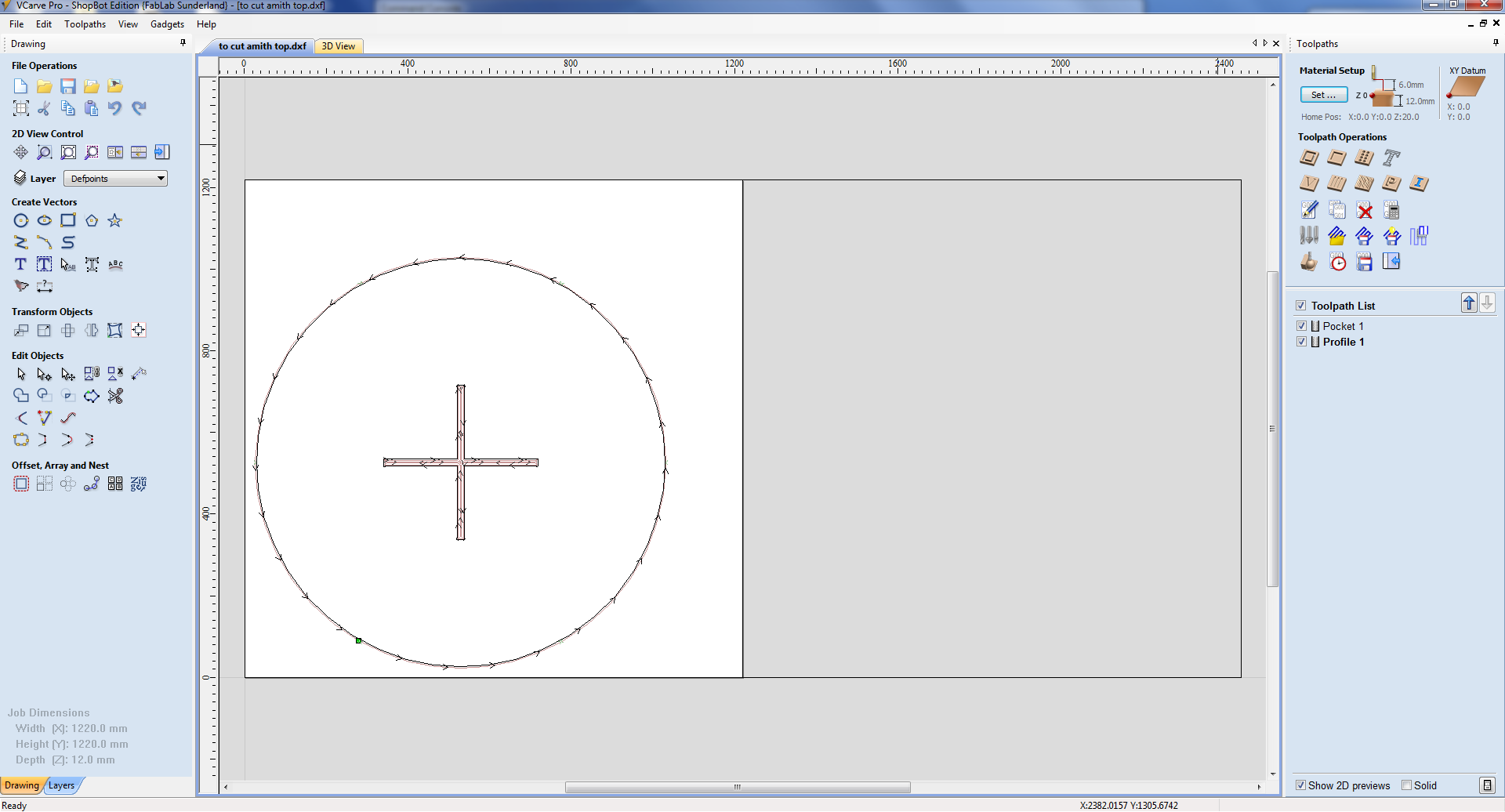
Task: Copy the selected objects with the copy icon
Action: [x=68, y=108]
